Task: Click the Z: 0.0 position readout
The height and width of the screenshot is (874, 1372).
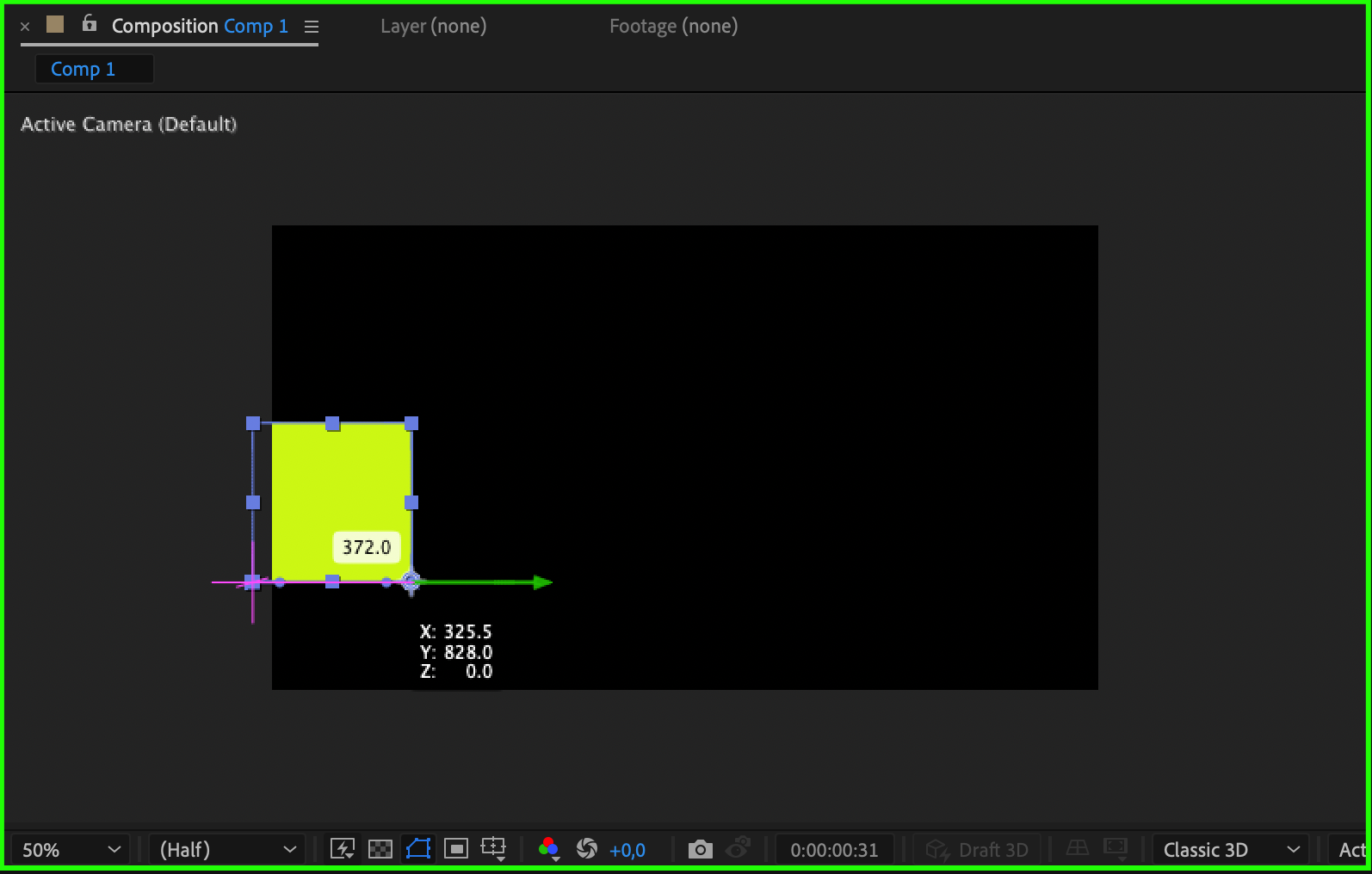Action: point(456,672)
